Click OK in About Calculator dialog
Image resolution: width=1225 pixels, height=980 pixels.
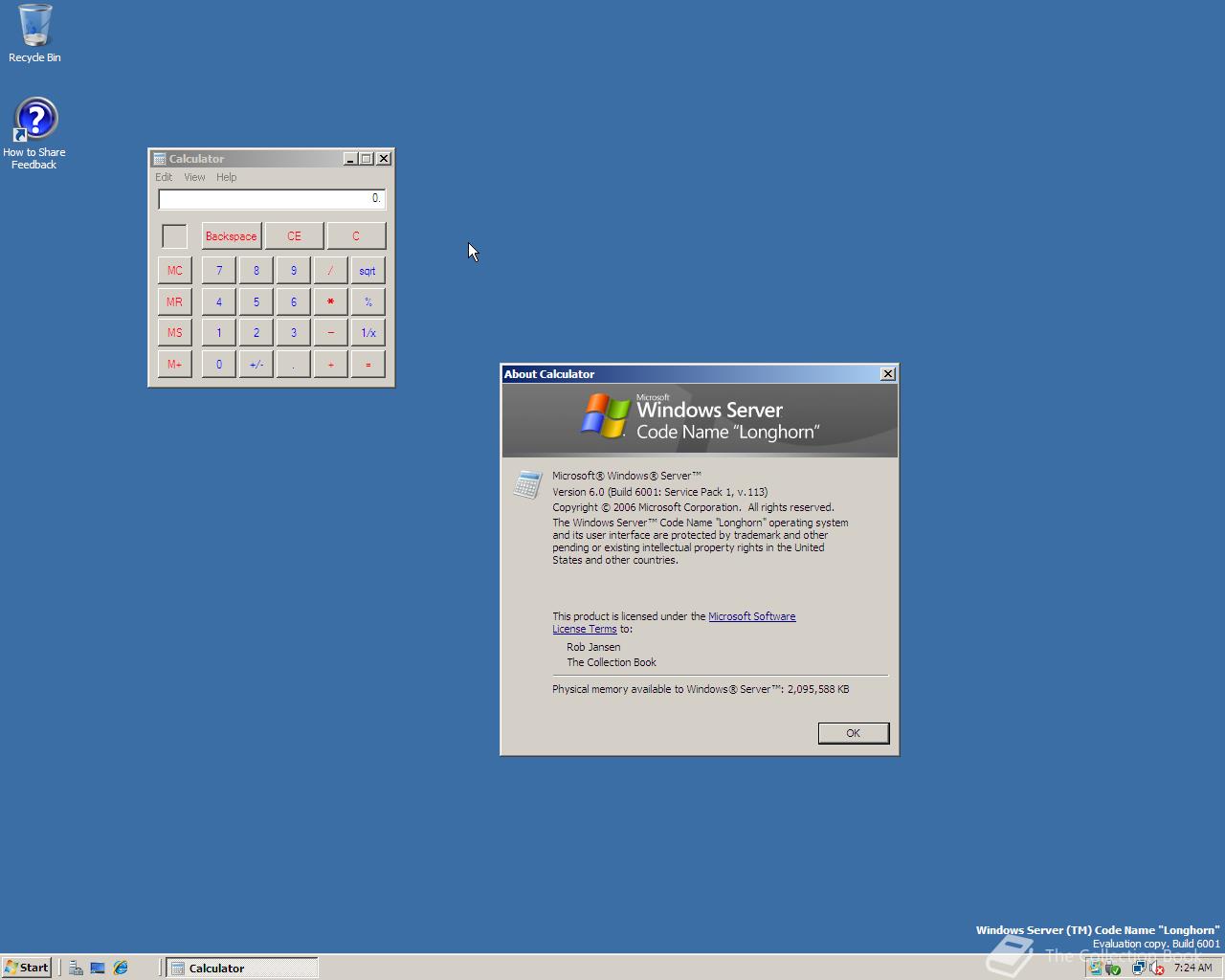click(x=854, y=733)
